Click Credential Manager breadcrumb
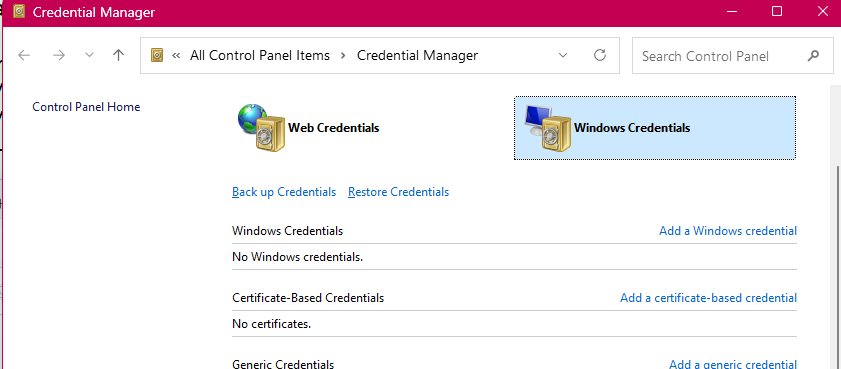Viewport: 841px width, 369px height. click(417, 55)
